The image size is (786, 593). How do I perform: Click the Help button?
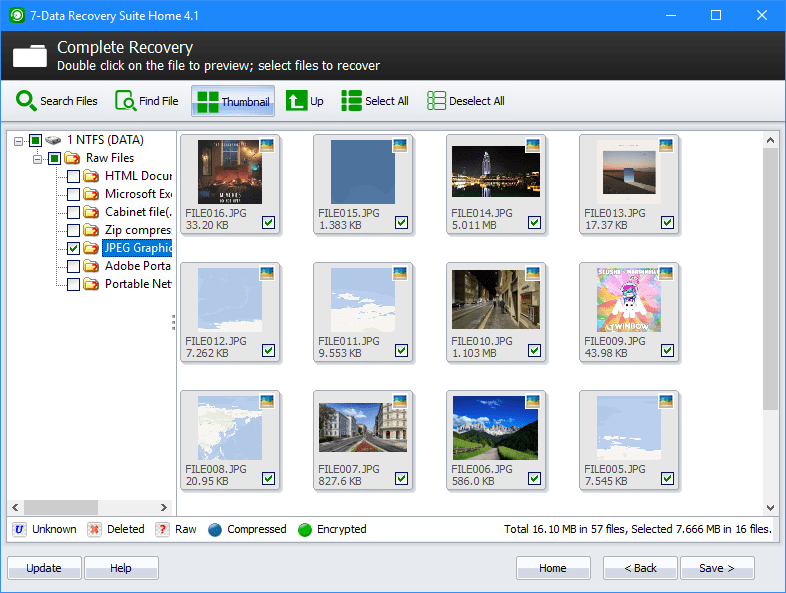click(x=121, y=568)
